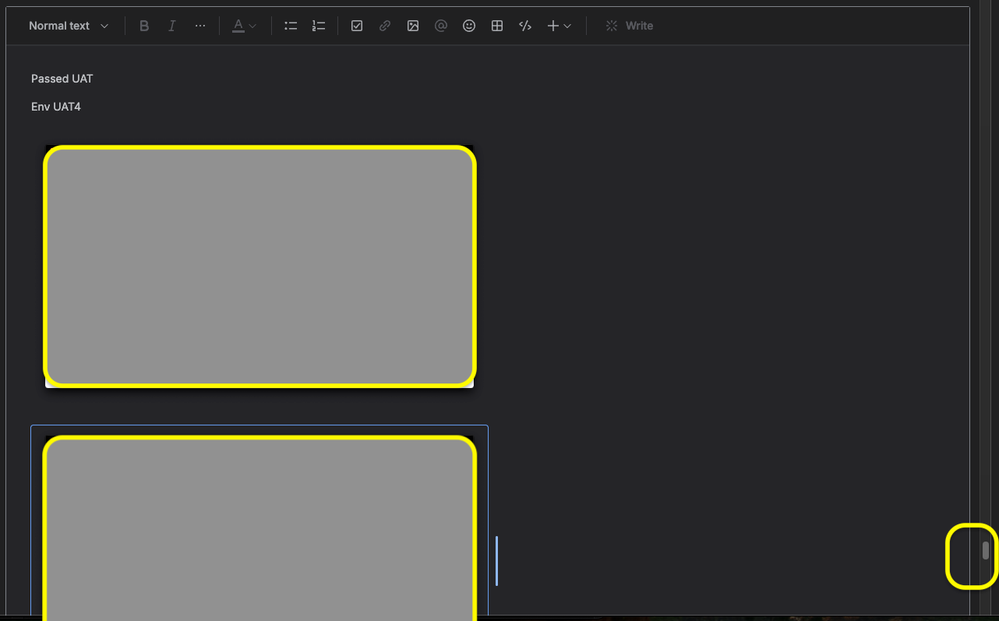999x621 pixels.
Task: Insert an image or media file
Action: pos(413,26)
